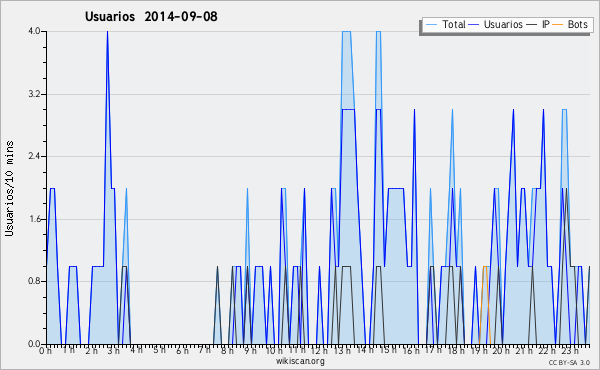Click the orange Bots peak near 19 h
This screenshot has width=600, height=370.
point(485,267)
